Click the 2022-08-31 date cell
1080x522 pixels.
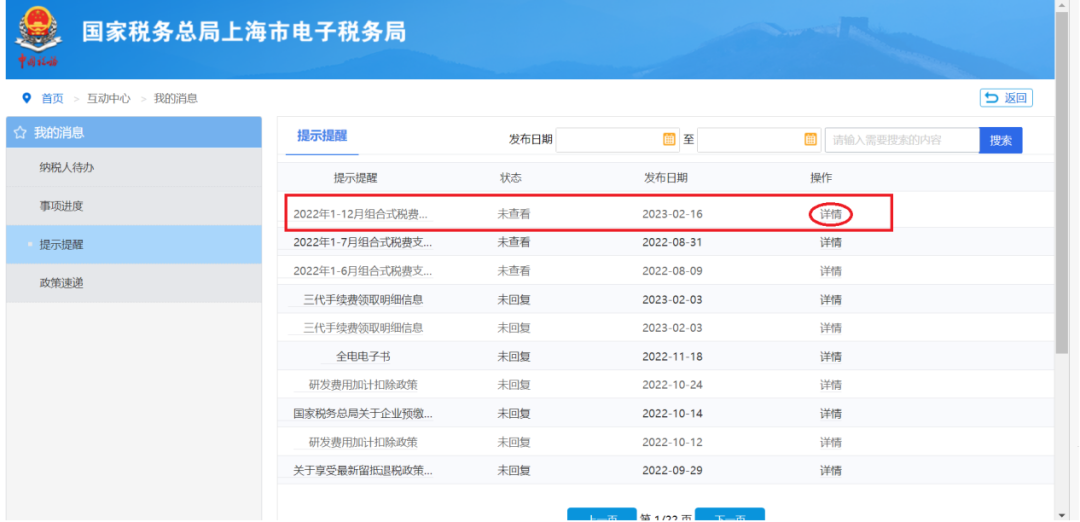(x=672, y=242)
